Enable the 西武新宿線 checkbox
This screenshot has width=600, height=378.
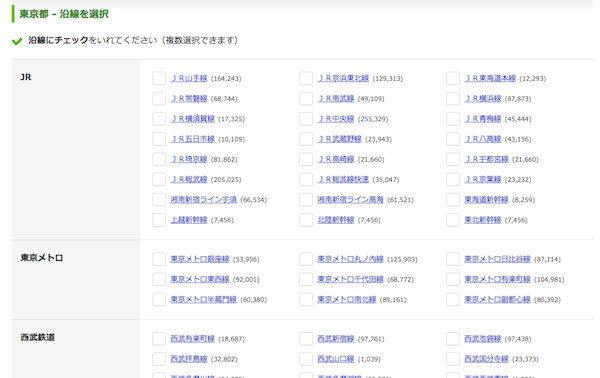(306, 339)
